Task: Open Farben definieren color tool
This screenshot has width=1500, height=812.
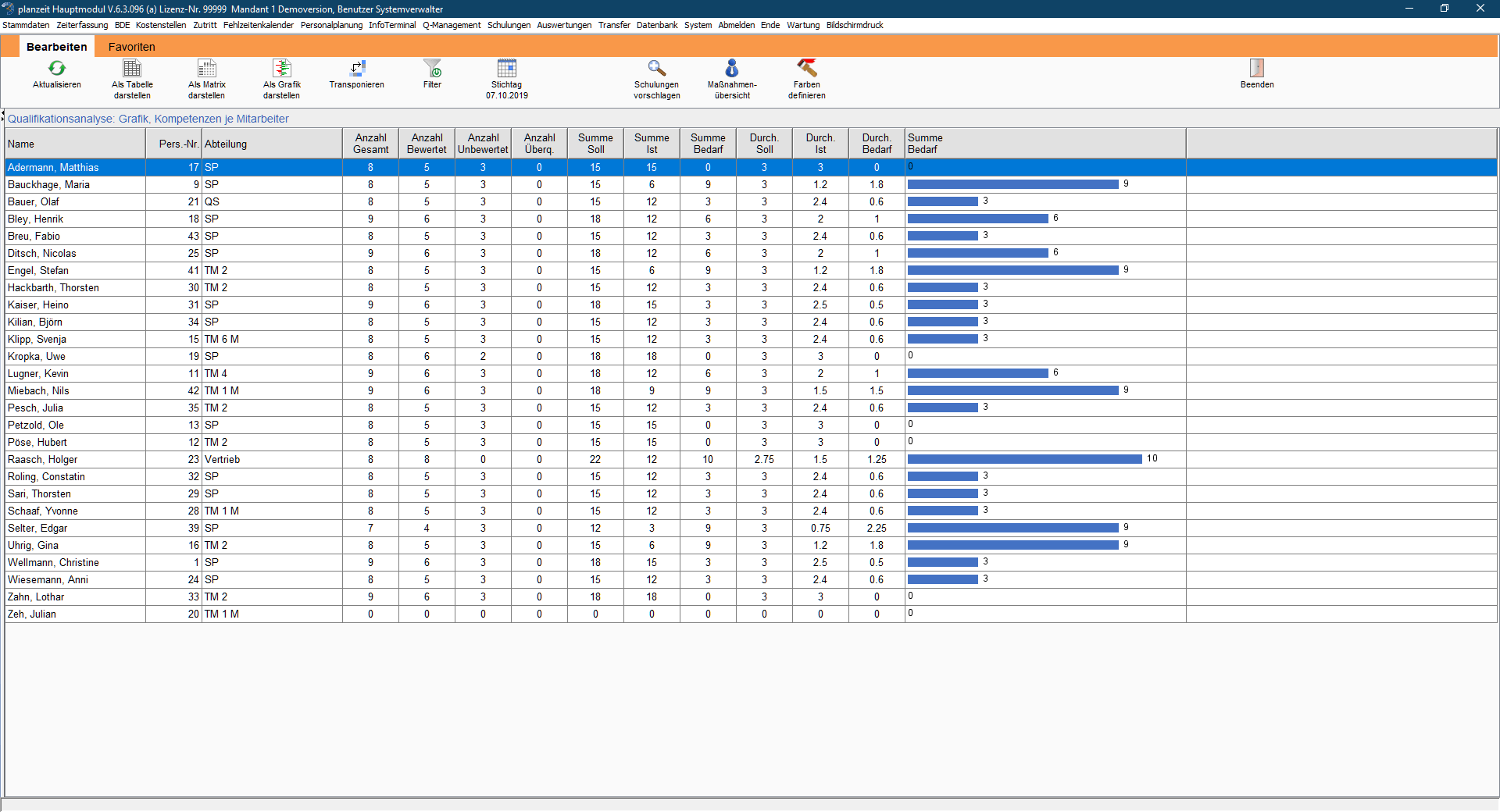Action: click(806, 69)
